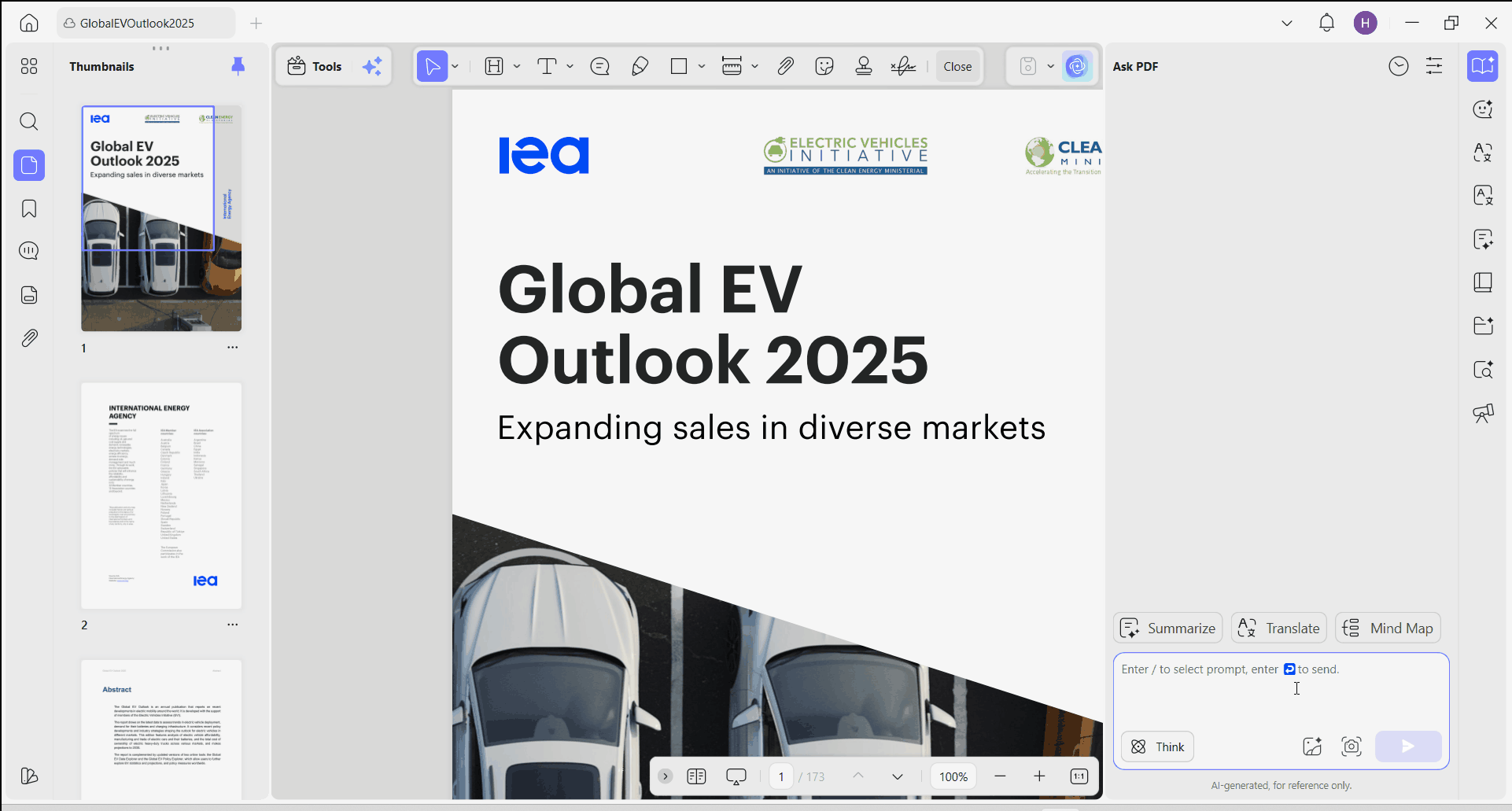
Task: Zoom in with the plus button
Action: [x=1039, y=776]
